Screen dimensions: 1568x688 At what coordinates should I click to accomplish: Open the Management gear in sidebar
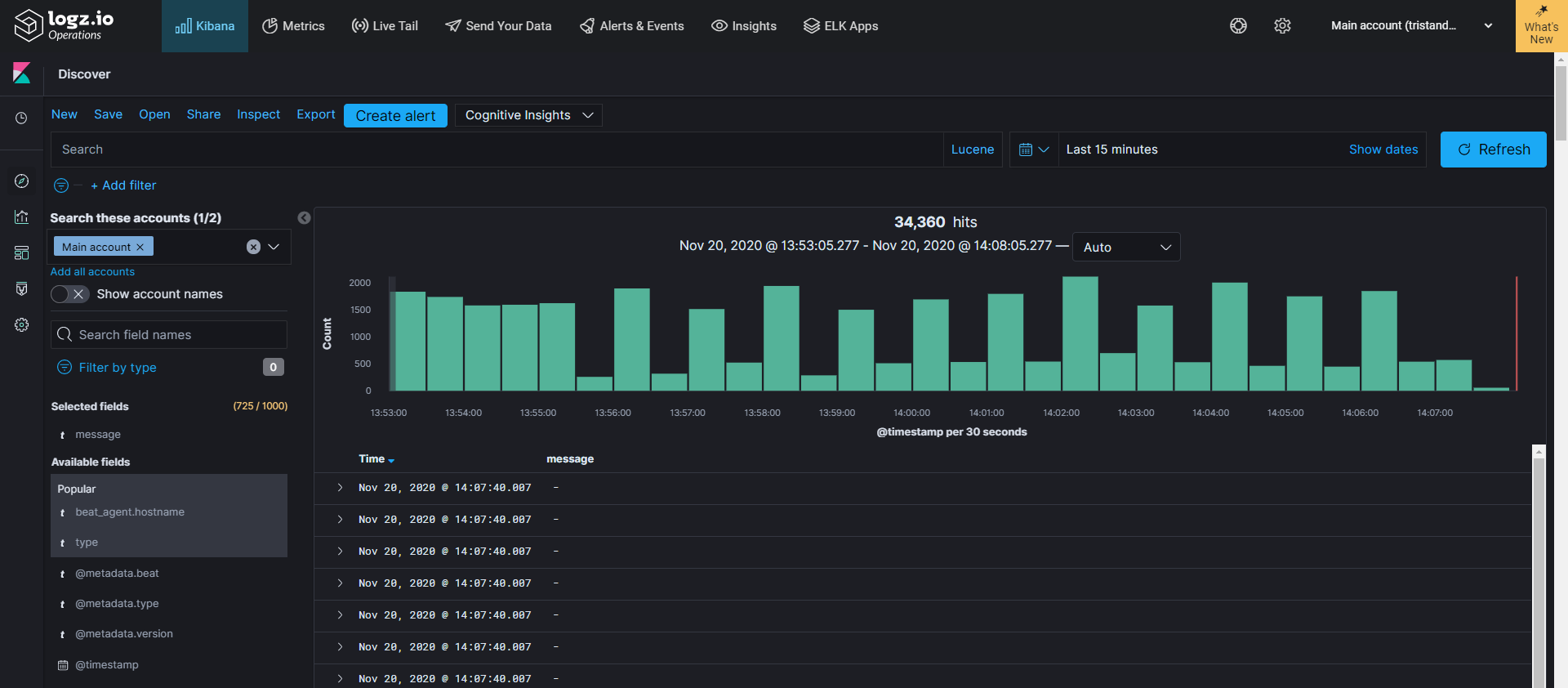tap(22, 324)
